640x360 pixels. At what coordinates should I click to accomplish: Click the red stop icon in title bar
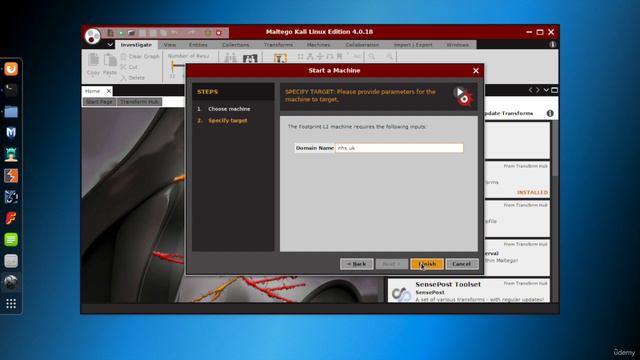pos(219,33)
